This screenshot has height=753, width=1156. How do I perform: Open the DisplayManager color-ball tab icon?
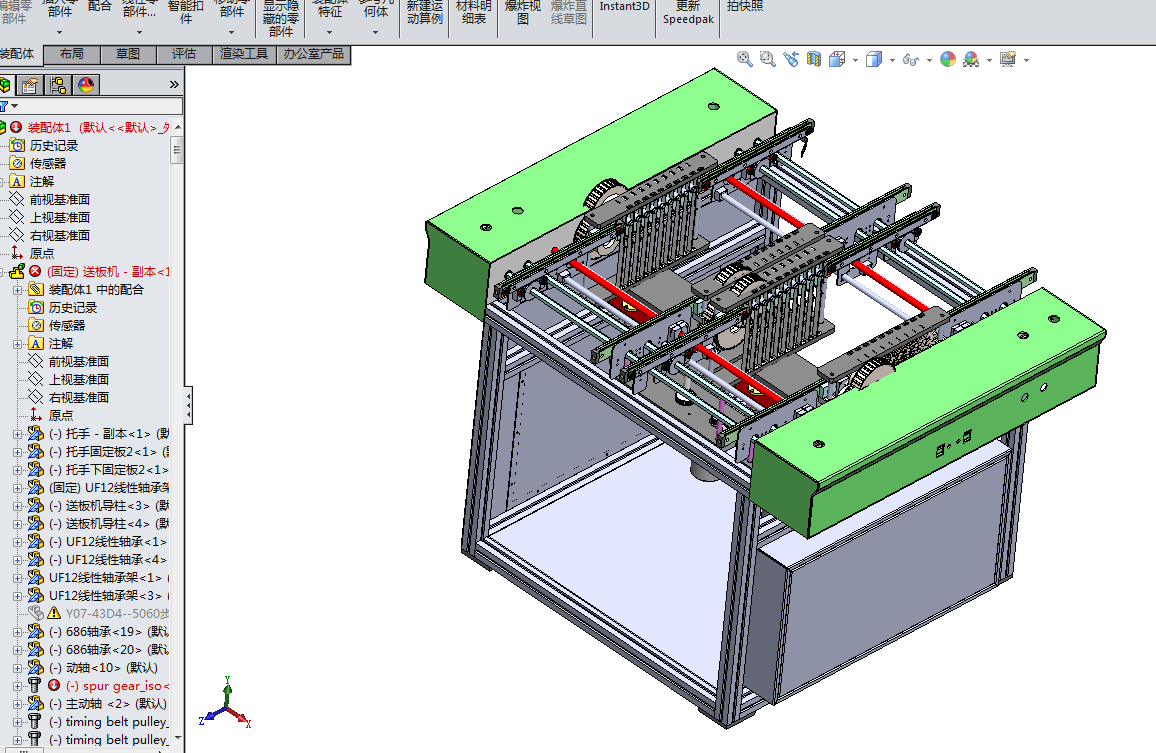(86, 85)
